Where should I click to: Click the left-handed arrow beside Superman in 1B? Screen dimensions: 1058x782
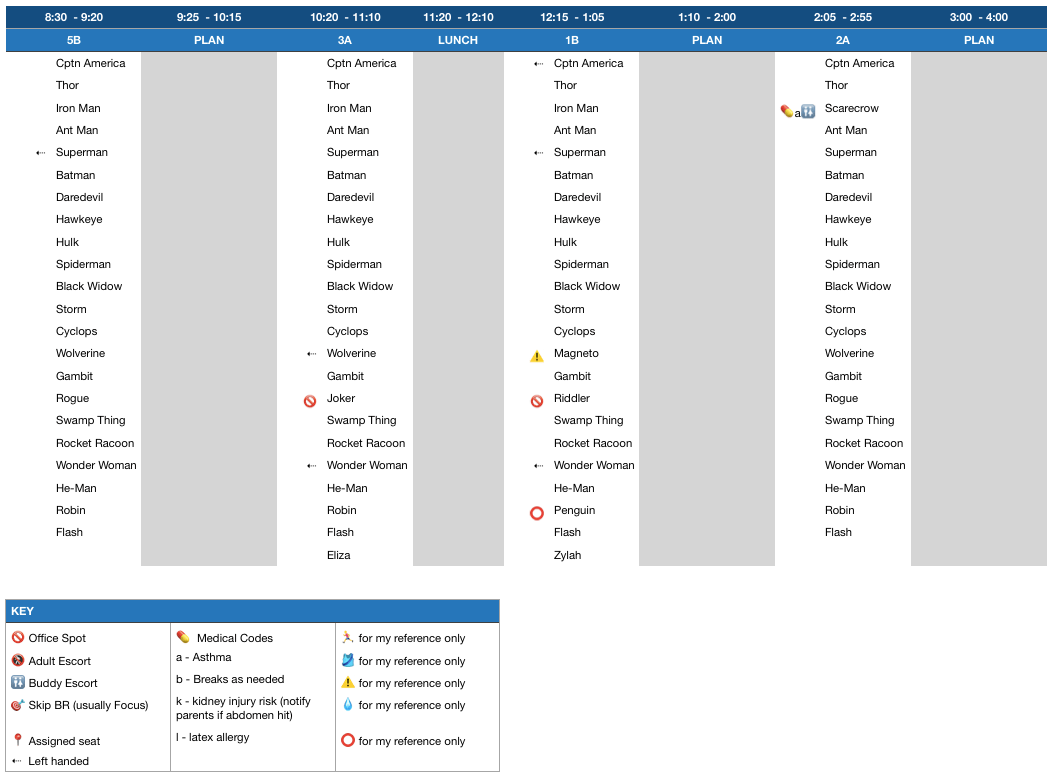(x=538, y=153)
